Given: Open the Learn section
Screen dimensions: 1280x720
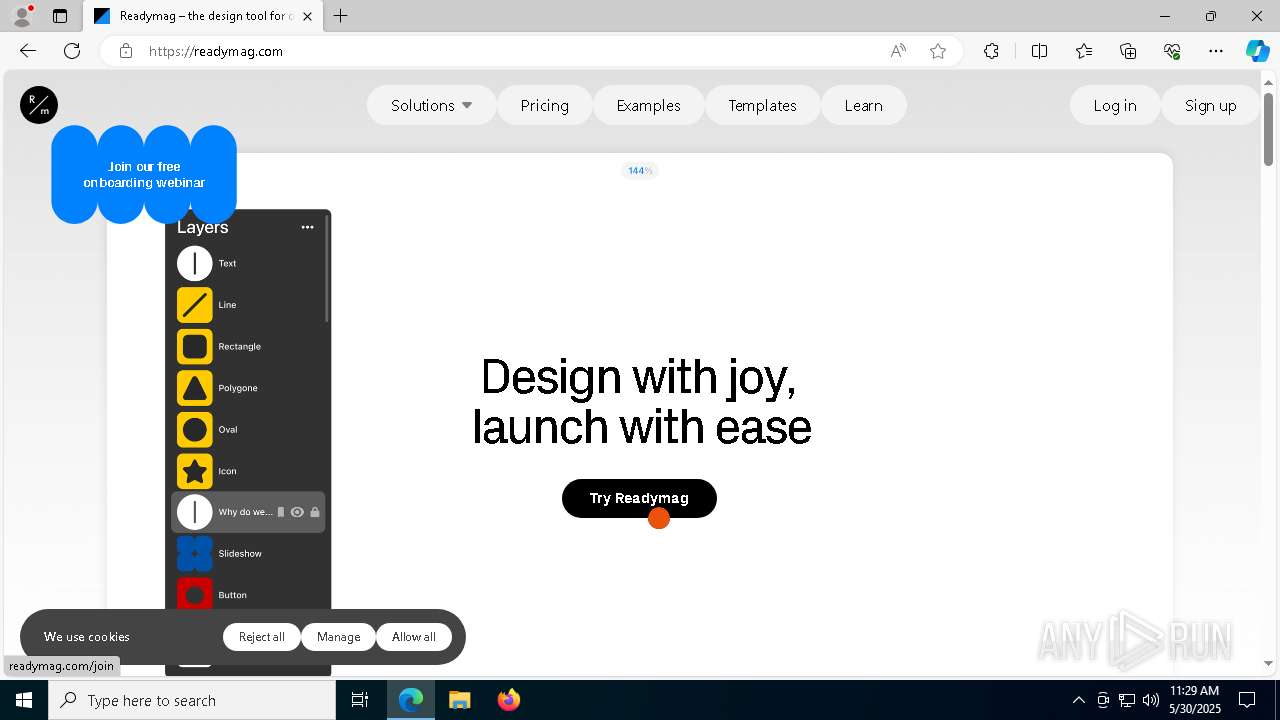Looking at the screenshot, I should (863, 105).
